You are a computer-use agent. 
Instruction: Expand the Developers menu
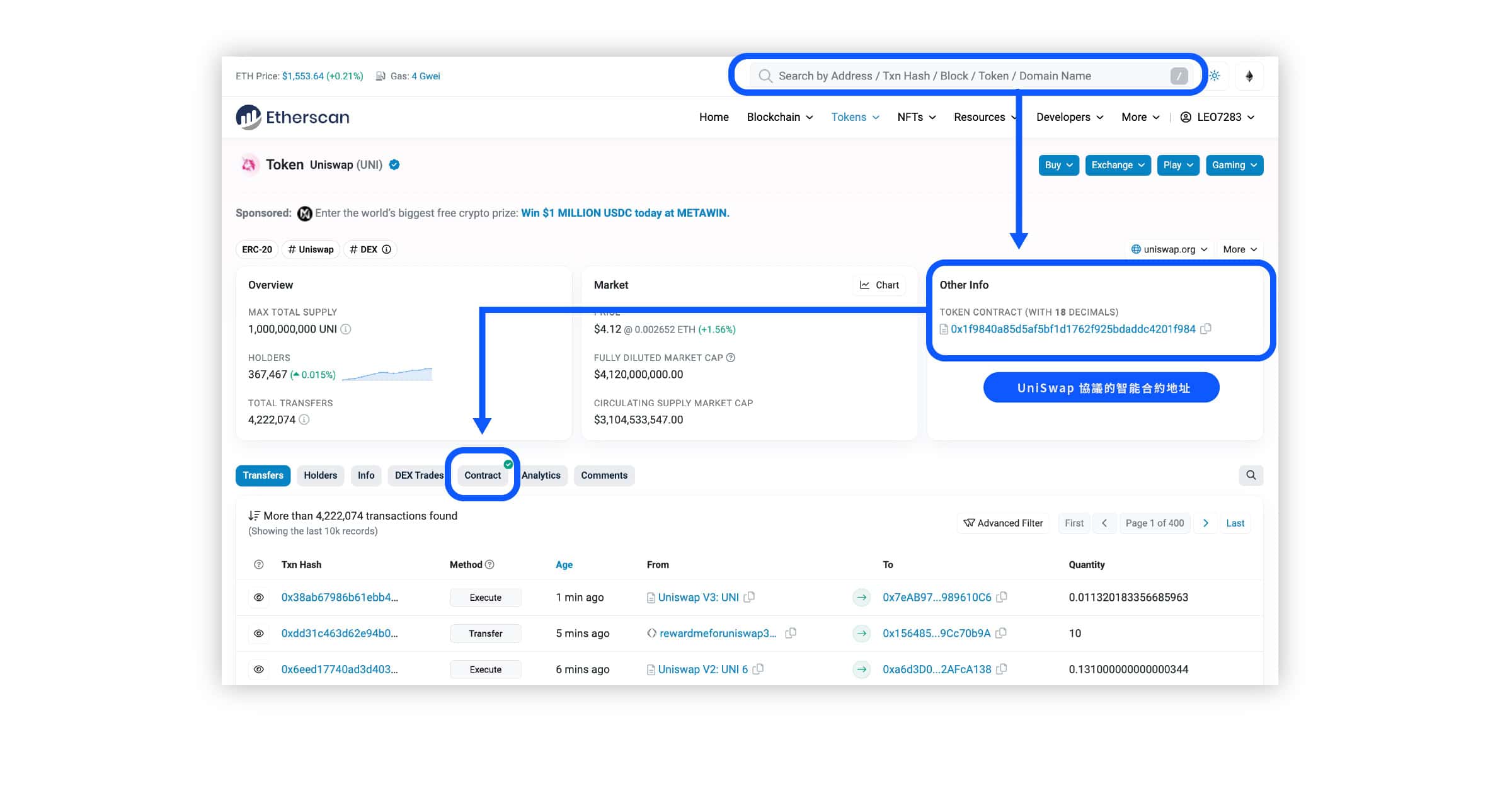click(1070, 117)
